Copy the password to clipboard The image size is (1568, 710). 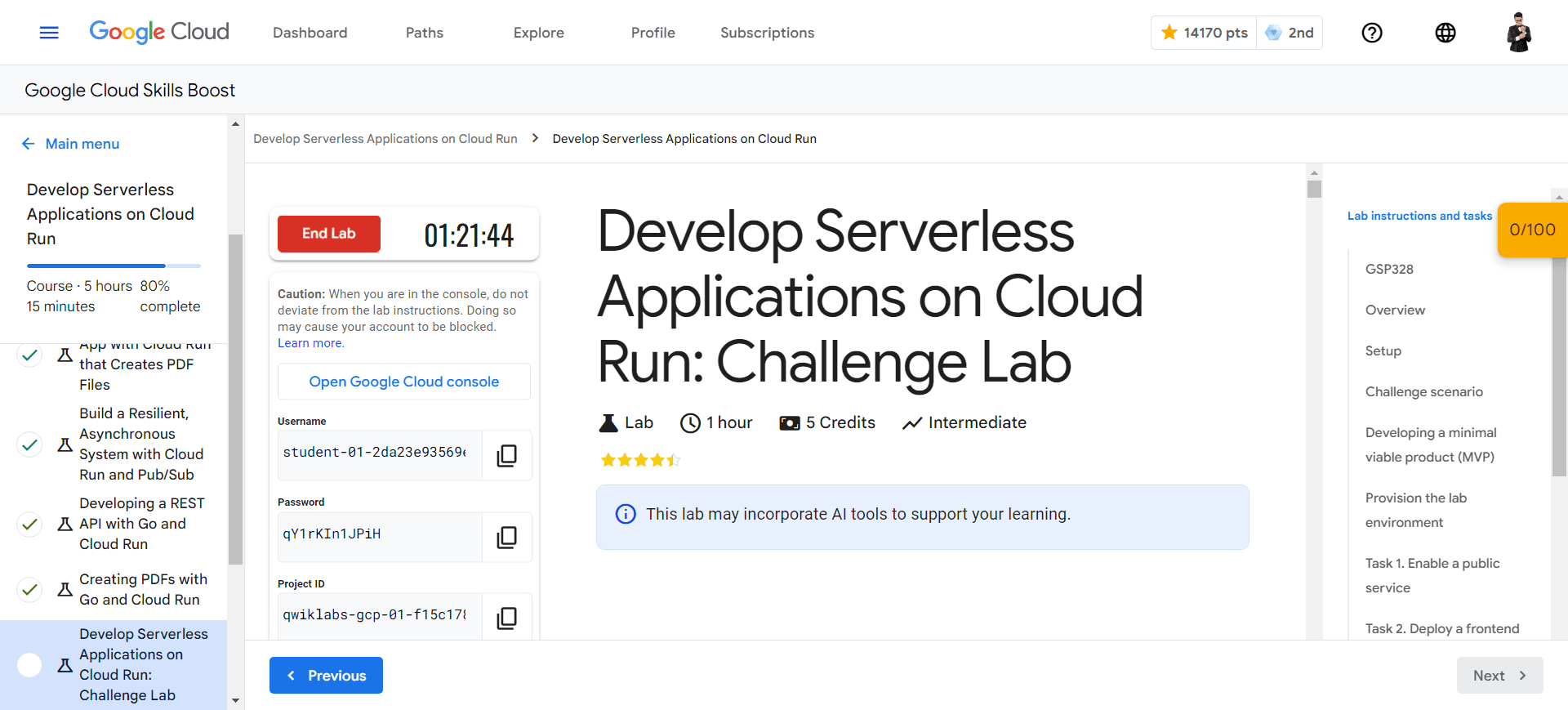point(506,537)
